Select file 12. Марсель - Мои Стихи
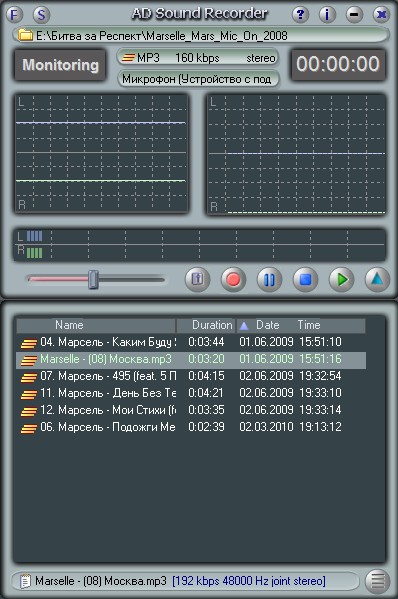This screenshot has height=599, width=398. (191, 410)
